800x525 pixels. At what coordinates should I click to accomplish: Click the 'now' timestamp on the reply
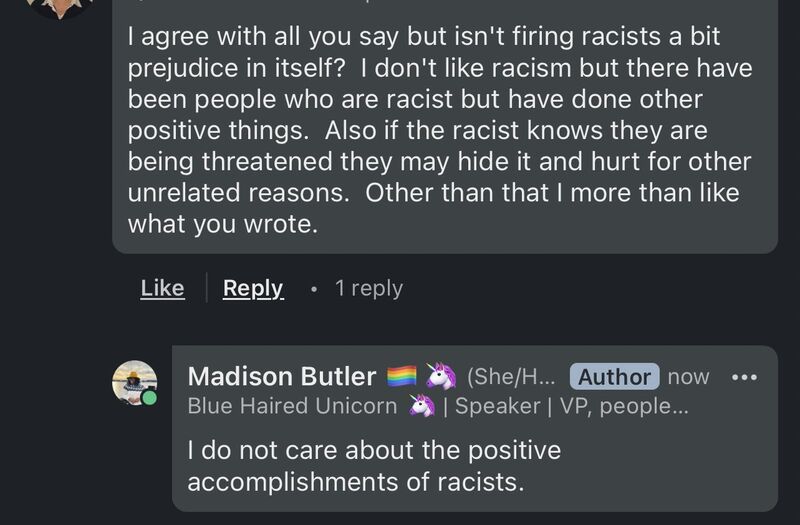pos(688,377)
